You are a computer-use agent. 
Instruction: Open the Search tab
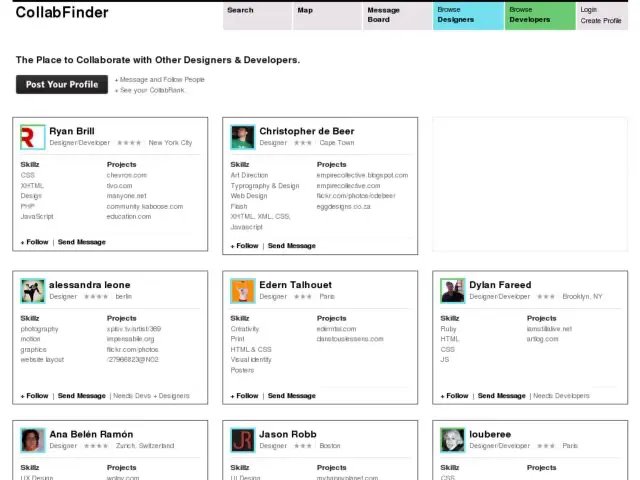click(258, 16)
